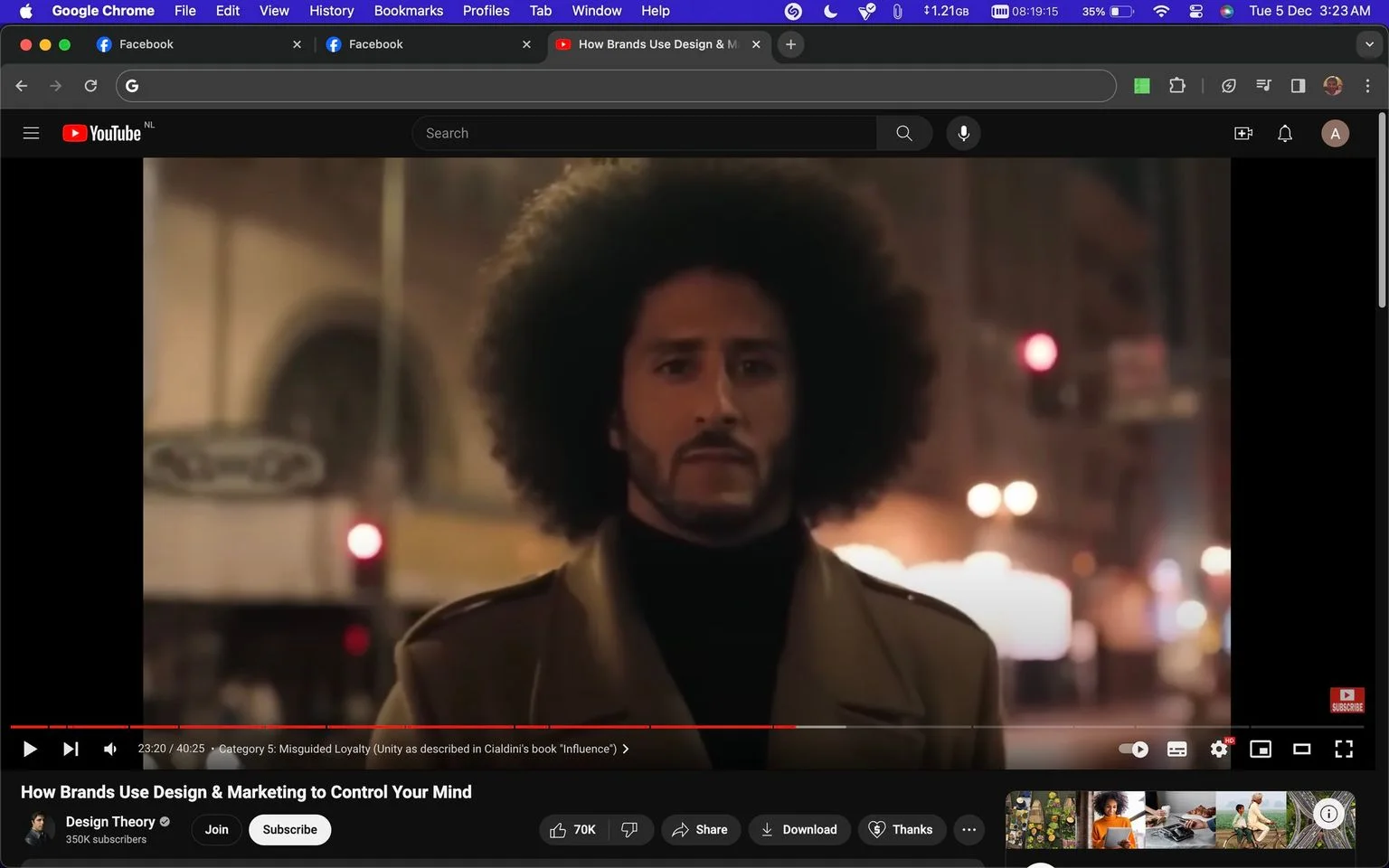Toggle subtitles/closed captions
The image size is (1389, 868).
(1176, 749)
